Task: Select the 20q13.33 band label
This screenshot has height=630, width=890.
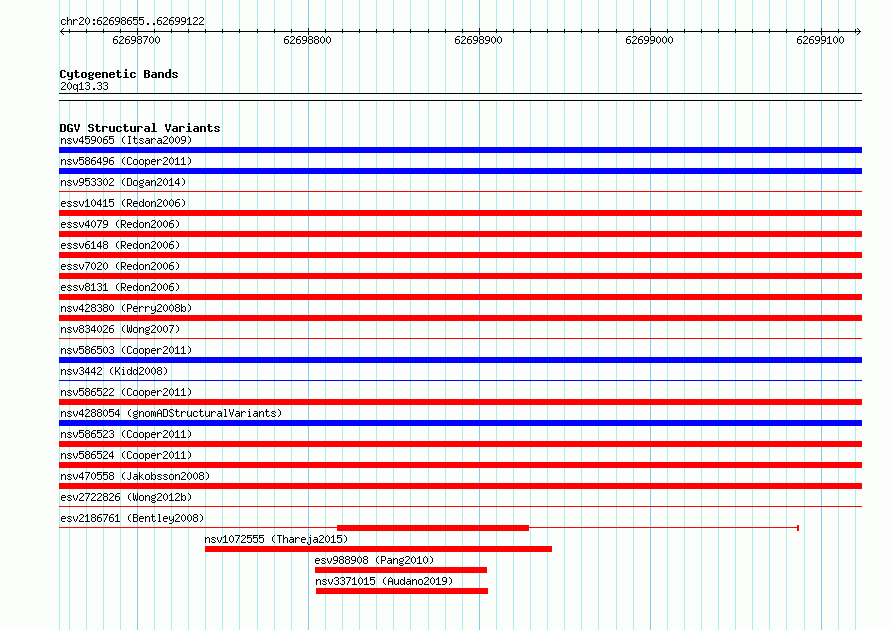Action: tap(84, 86)
